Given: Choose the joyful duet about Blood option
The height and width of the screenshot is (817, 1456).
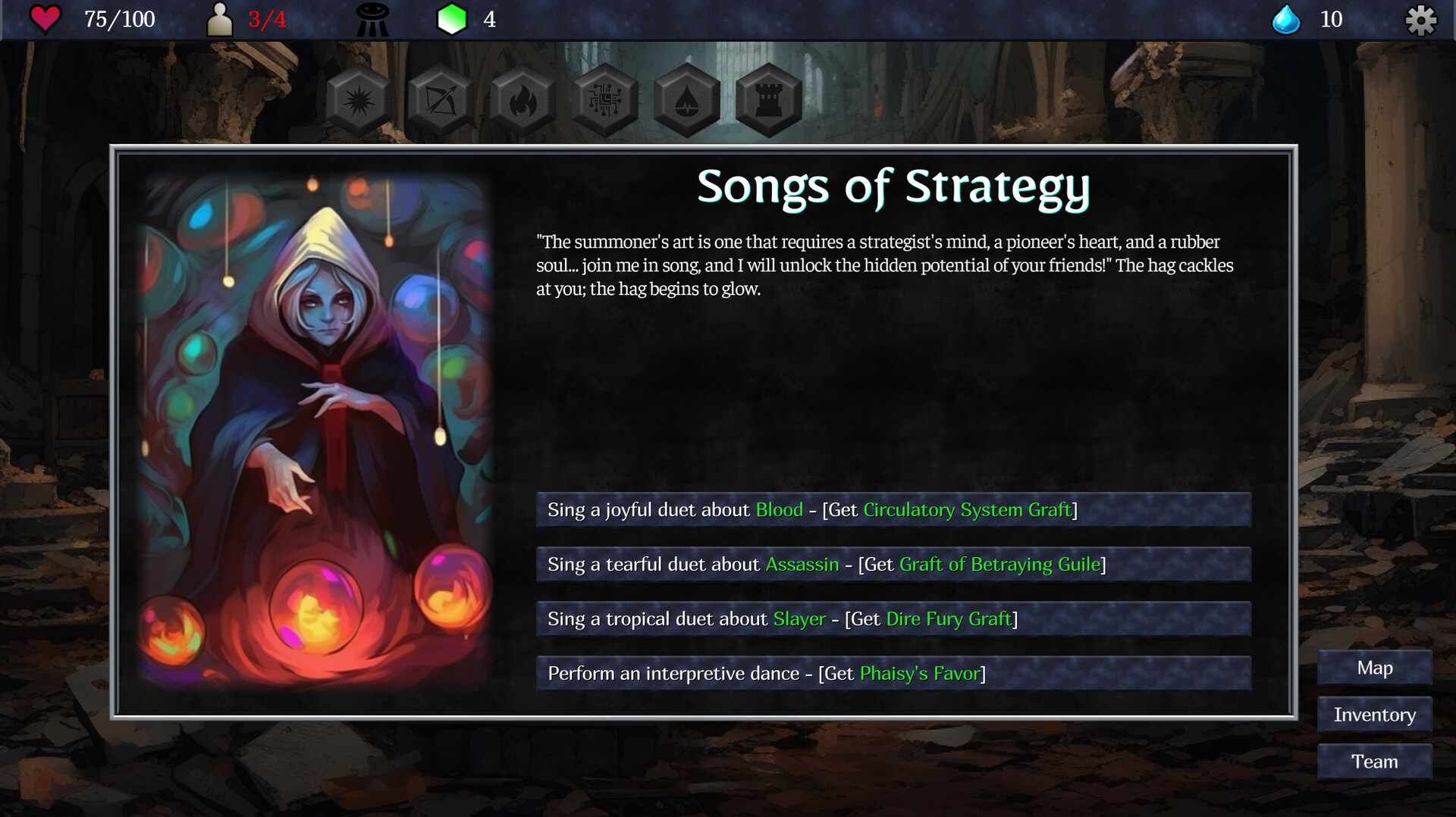Looking at the screenshot, I should (x=893, y=509).
